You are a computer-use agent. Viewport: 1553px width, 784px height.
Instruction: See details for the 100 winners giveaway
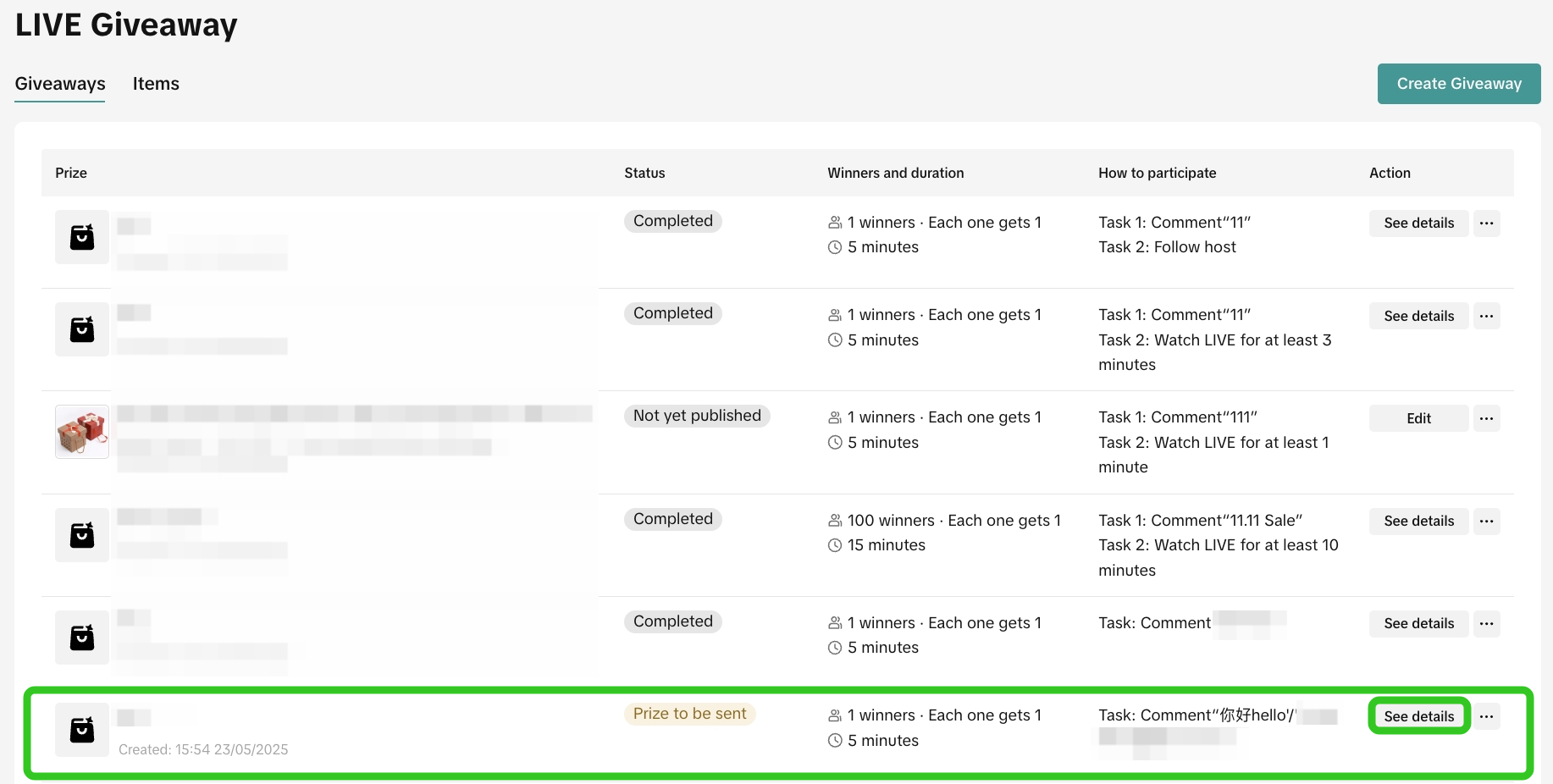(x=1418, y=522)
